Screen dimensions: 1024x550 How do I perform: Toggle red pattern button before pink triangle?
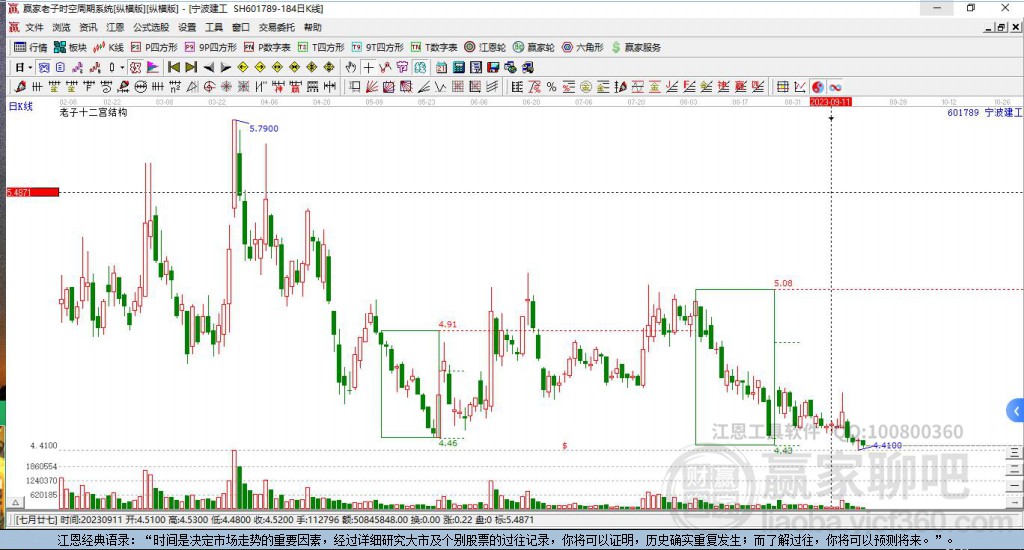(135, 67)
